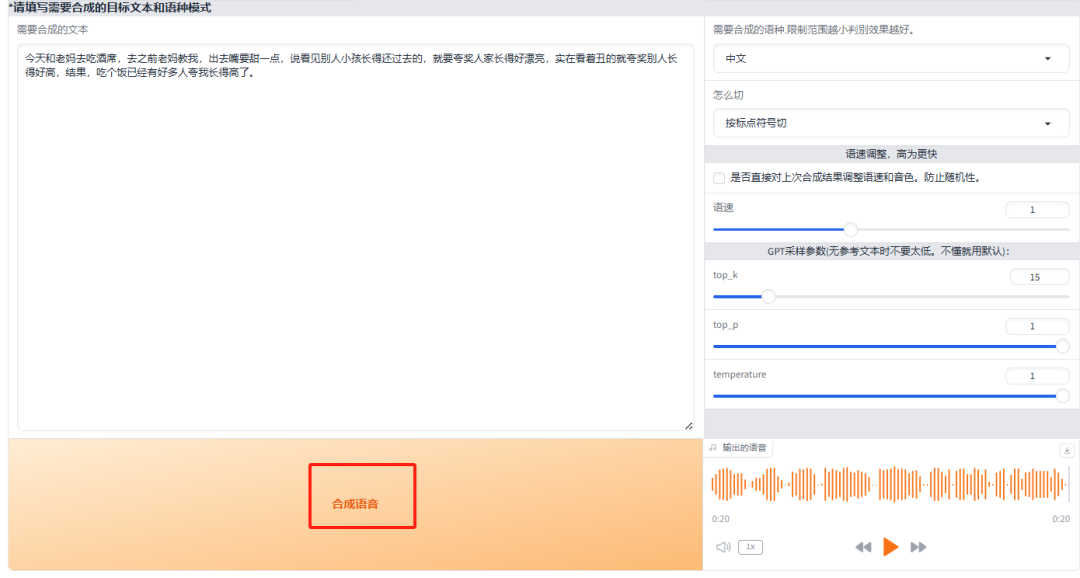
Task: Open the 按标点符号切 split method dropdown
Action: coord(891,123)
